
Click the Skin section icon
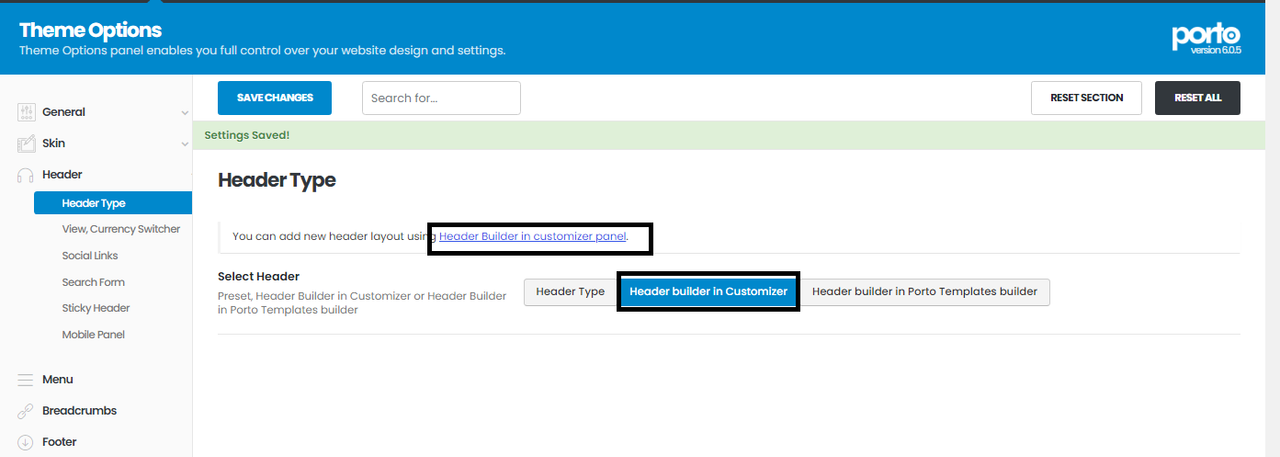coord(26,143)
